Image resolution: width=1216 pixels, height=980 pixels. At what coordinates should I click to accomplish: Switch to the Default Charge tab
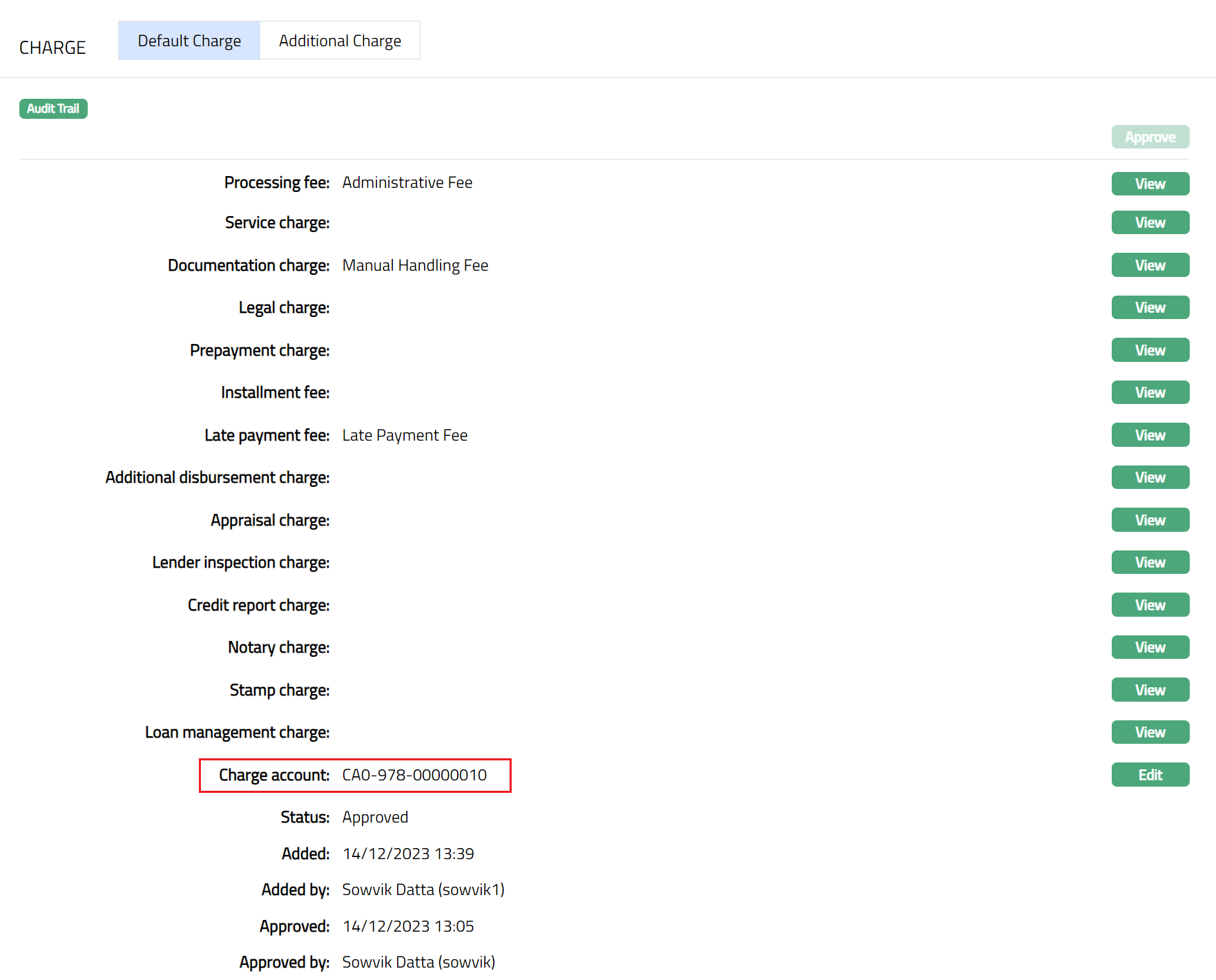189,41
